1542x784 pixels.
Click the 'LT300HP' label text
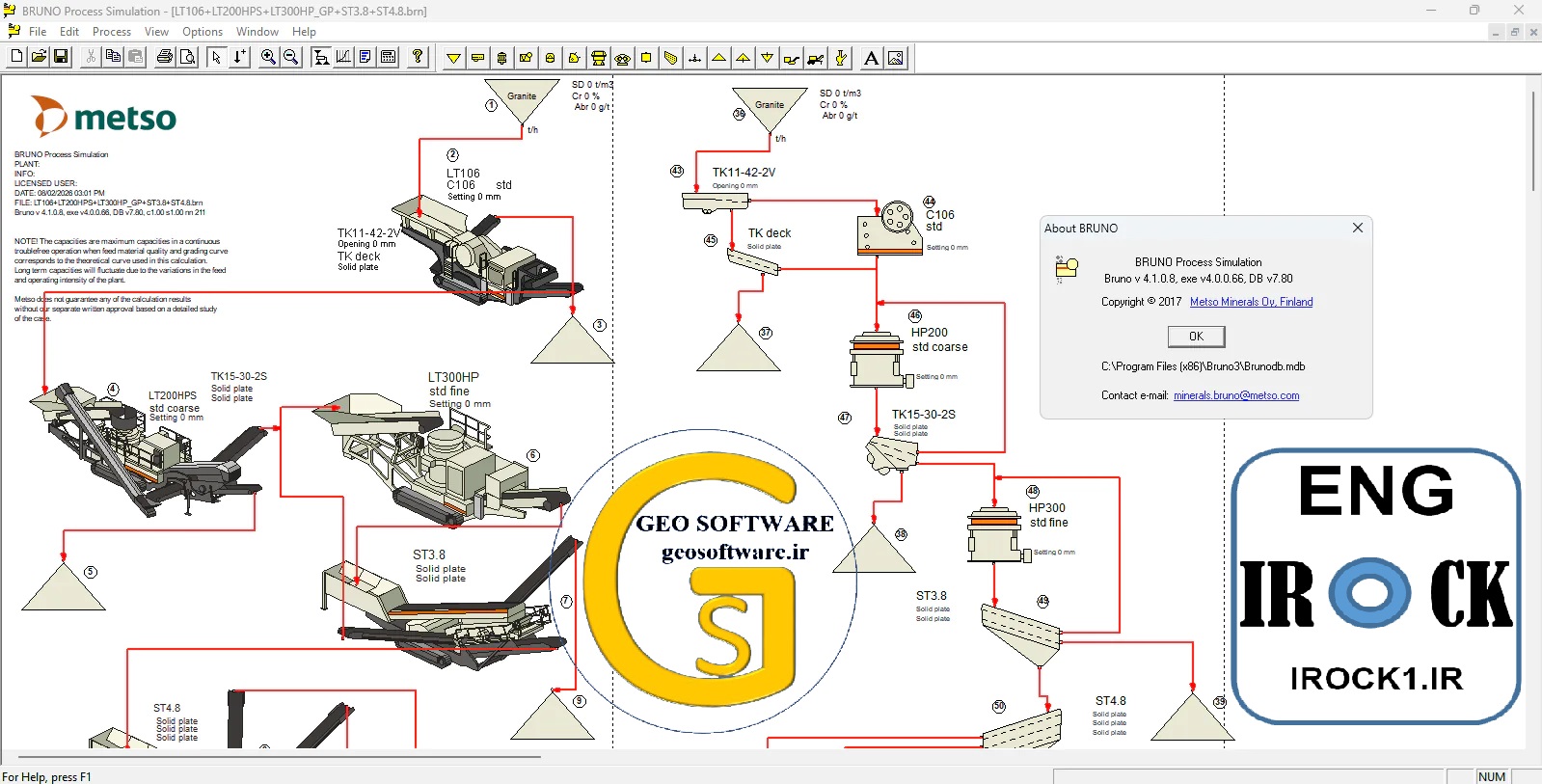click(x=453, y=377)
